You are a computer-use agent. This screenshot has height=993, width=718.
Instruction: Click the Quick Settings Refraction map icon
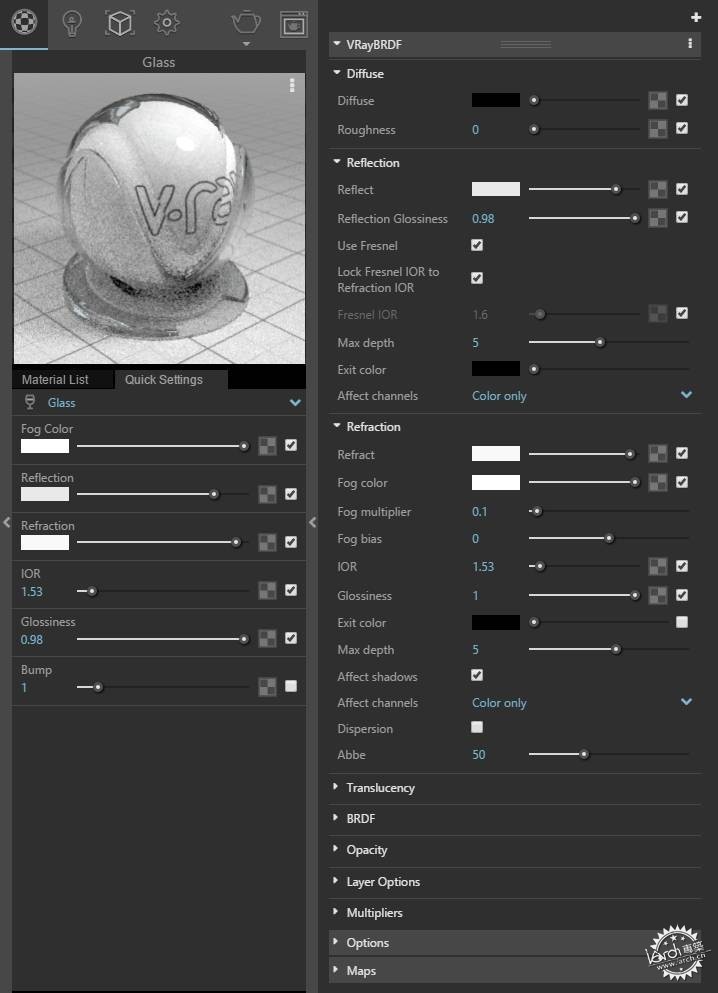click(x=267, y=542)
